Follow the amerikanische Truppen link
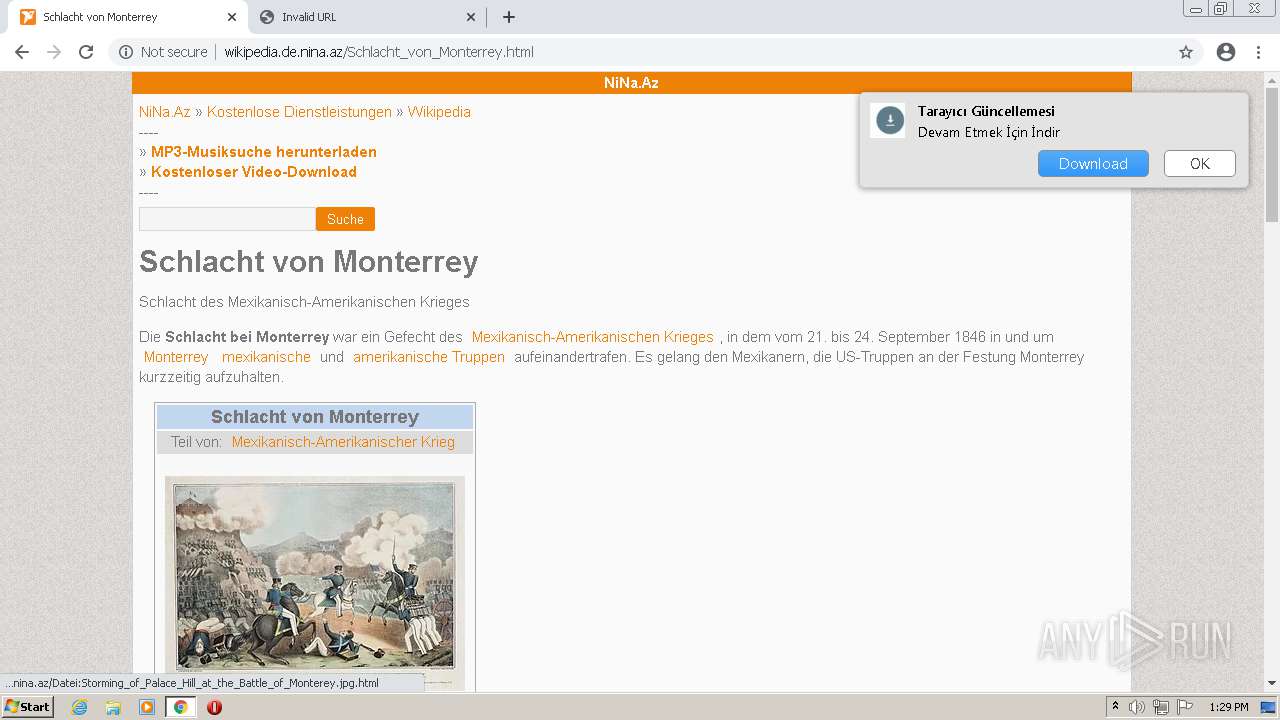Image resolution: width=1280 pixels, height=720 pixels. 429,357
